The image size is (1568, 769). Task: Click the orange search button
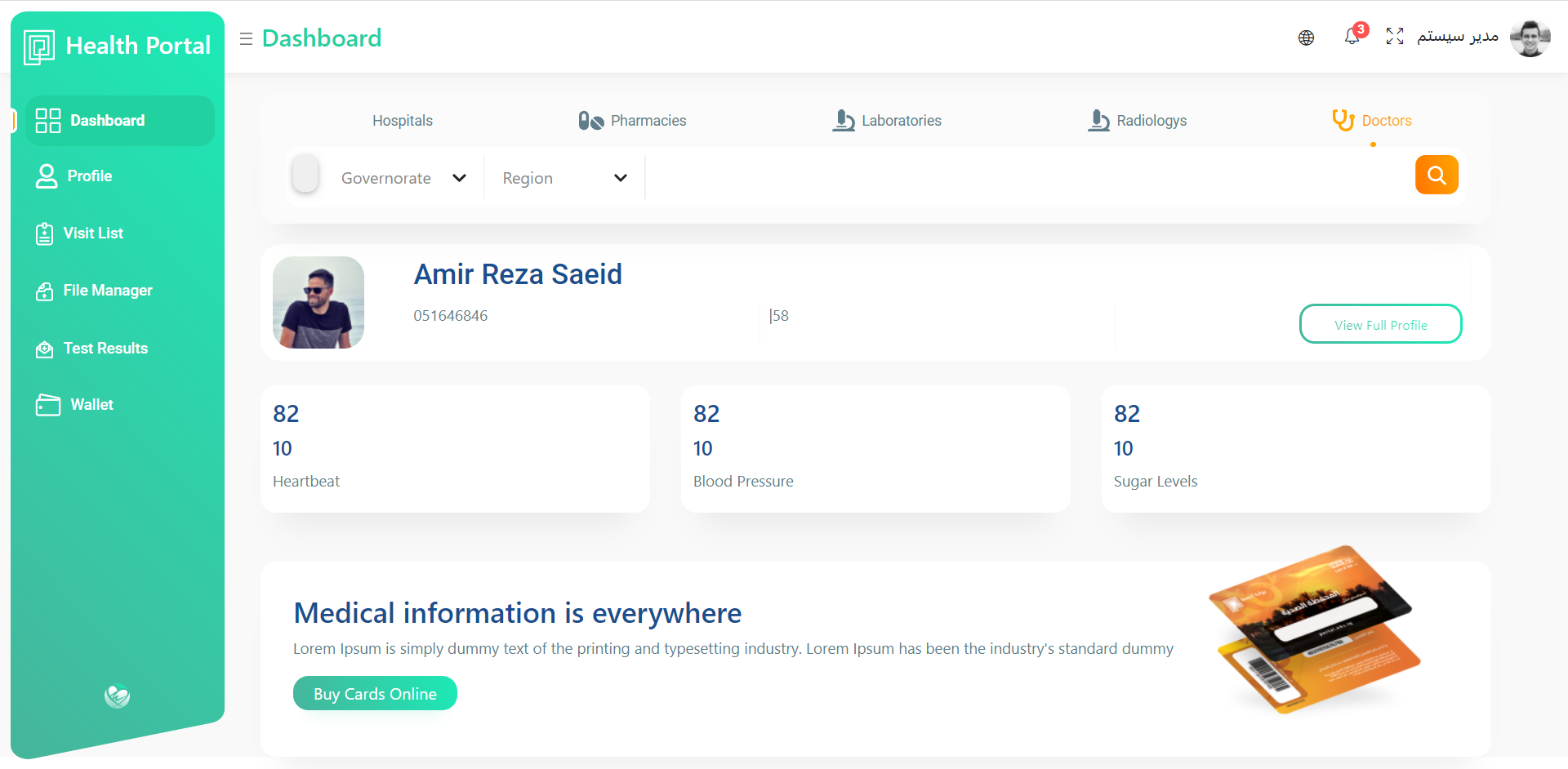pos(1437,175)
